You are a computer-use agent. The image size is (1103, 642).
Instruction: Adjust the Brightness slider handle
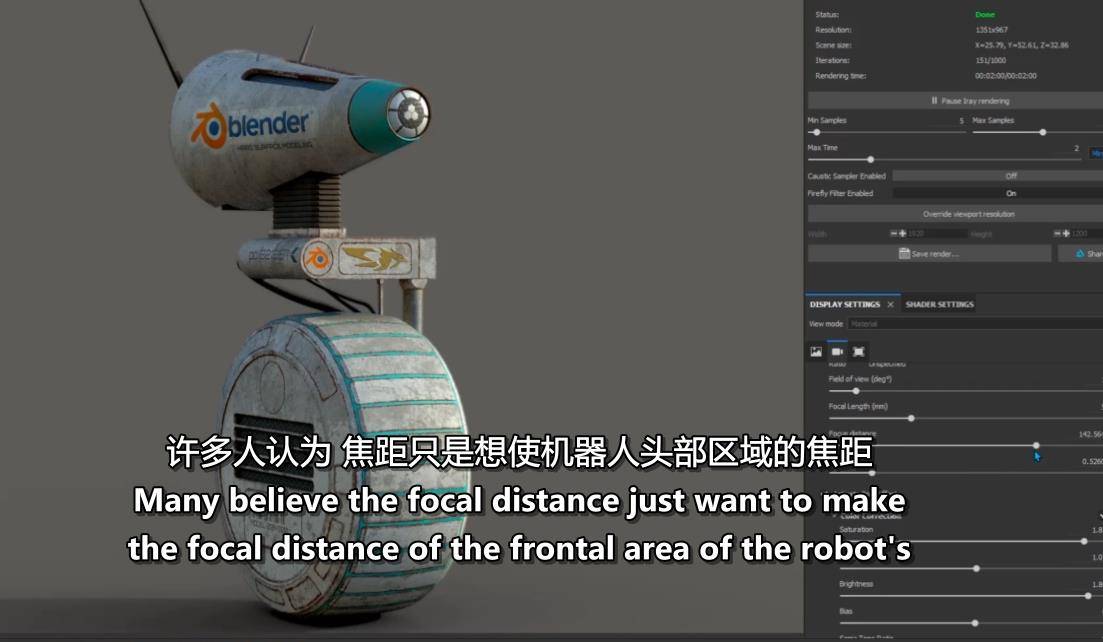[x=1088, y=596]
